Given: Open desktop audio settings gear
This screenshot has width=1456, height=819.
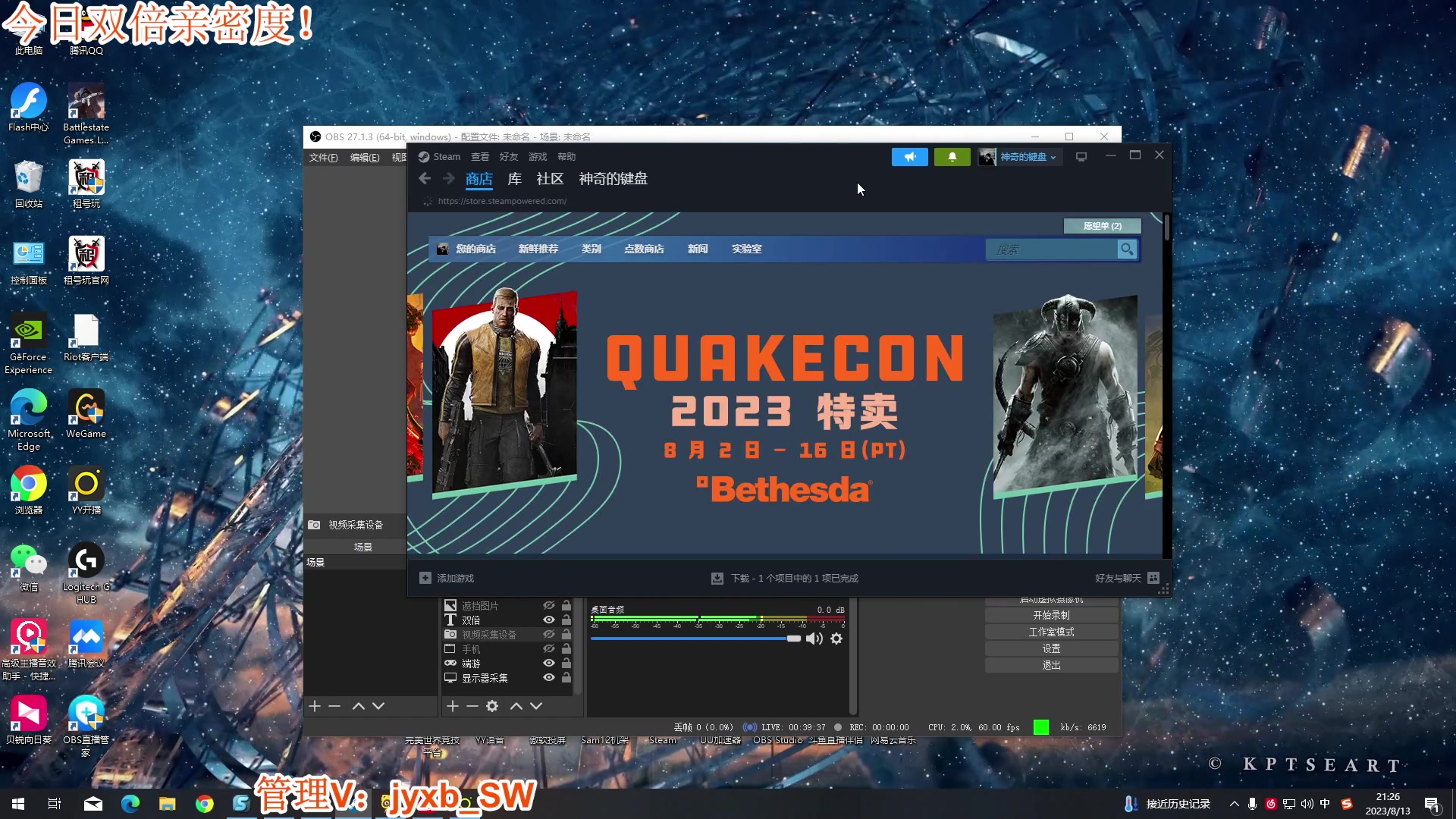Looking at the screenshot, I should coord(836,639).
